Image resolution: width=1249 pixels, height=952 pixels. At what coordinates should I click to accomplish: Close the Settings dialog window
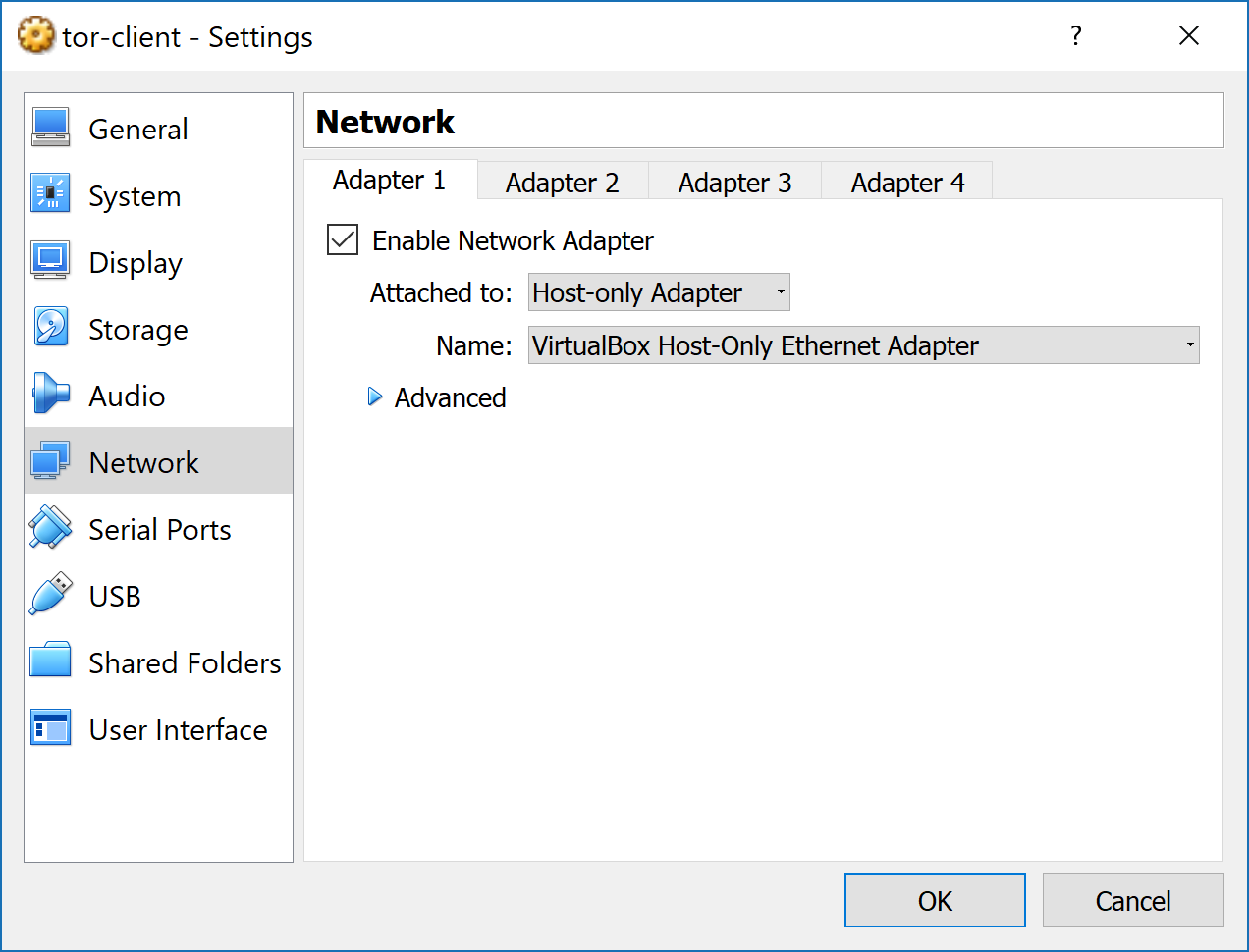1189,36
